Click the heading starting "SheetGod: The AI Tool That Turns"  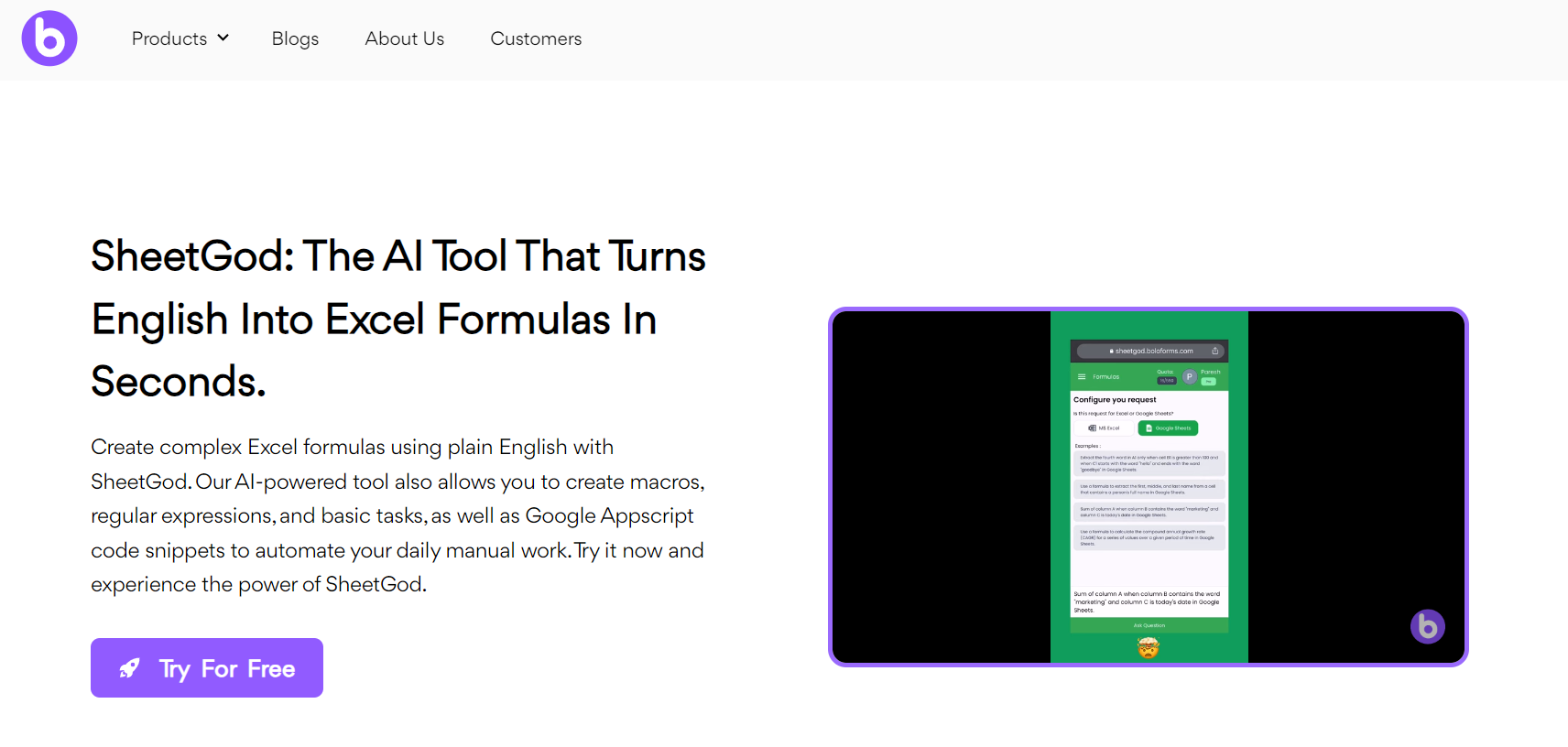point(398,319)
